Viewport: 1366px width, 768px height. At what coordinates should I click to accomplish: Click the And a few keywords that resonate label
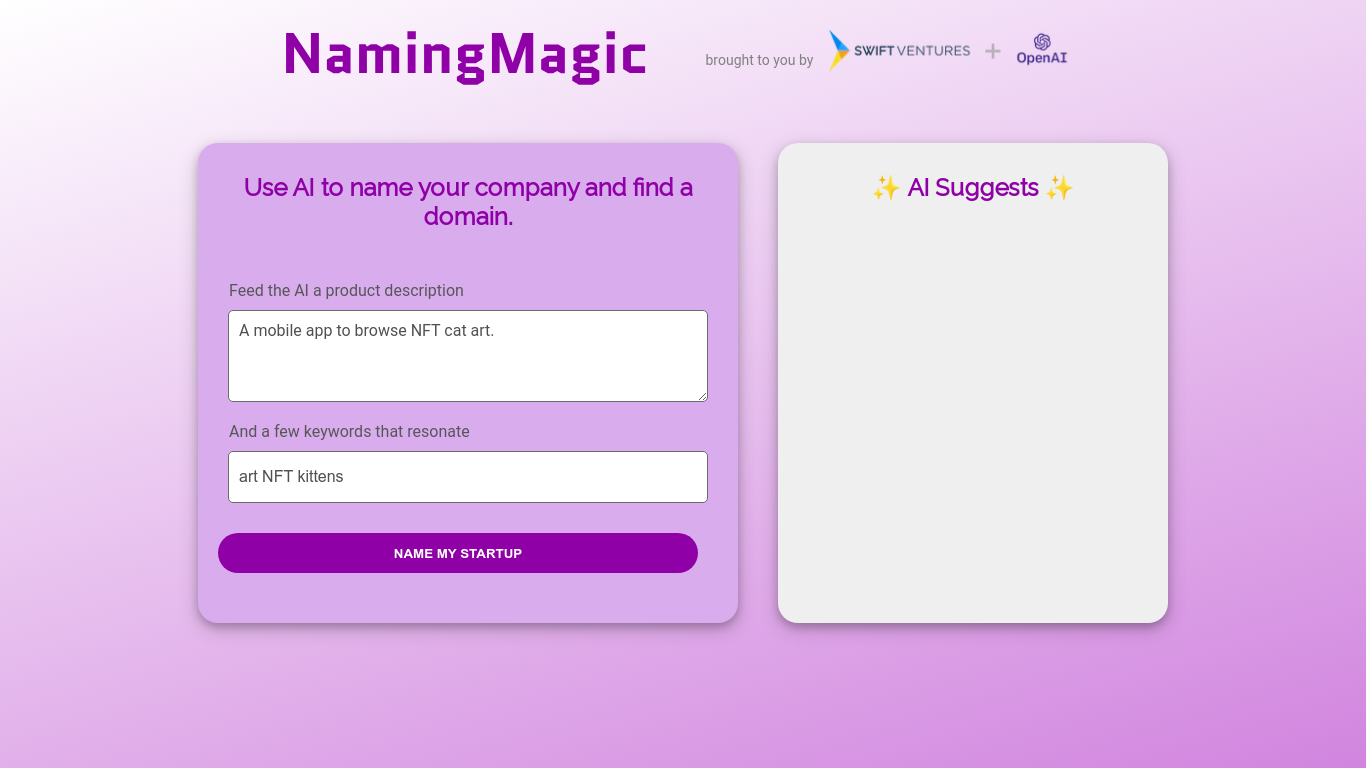pyautogui.click(x=349, y=431)
